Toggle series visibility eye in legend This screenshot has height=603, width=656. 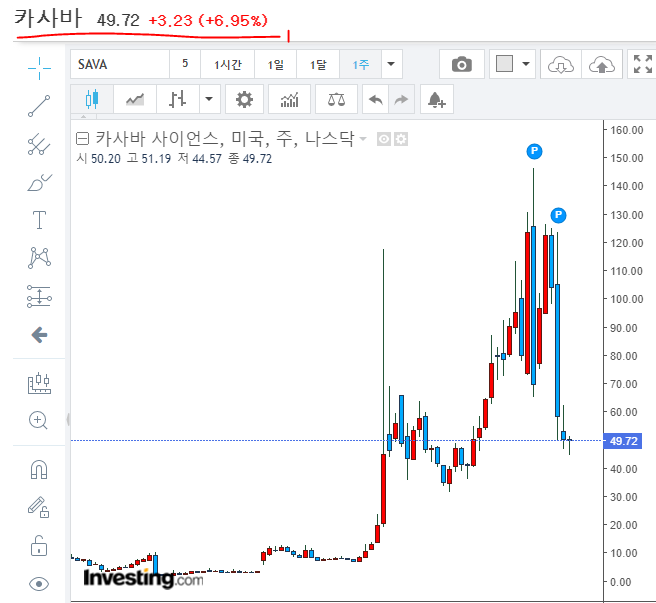[384, 139]
